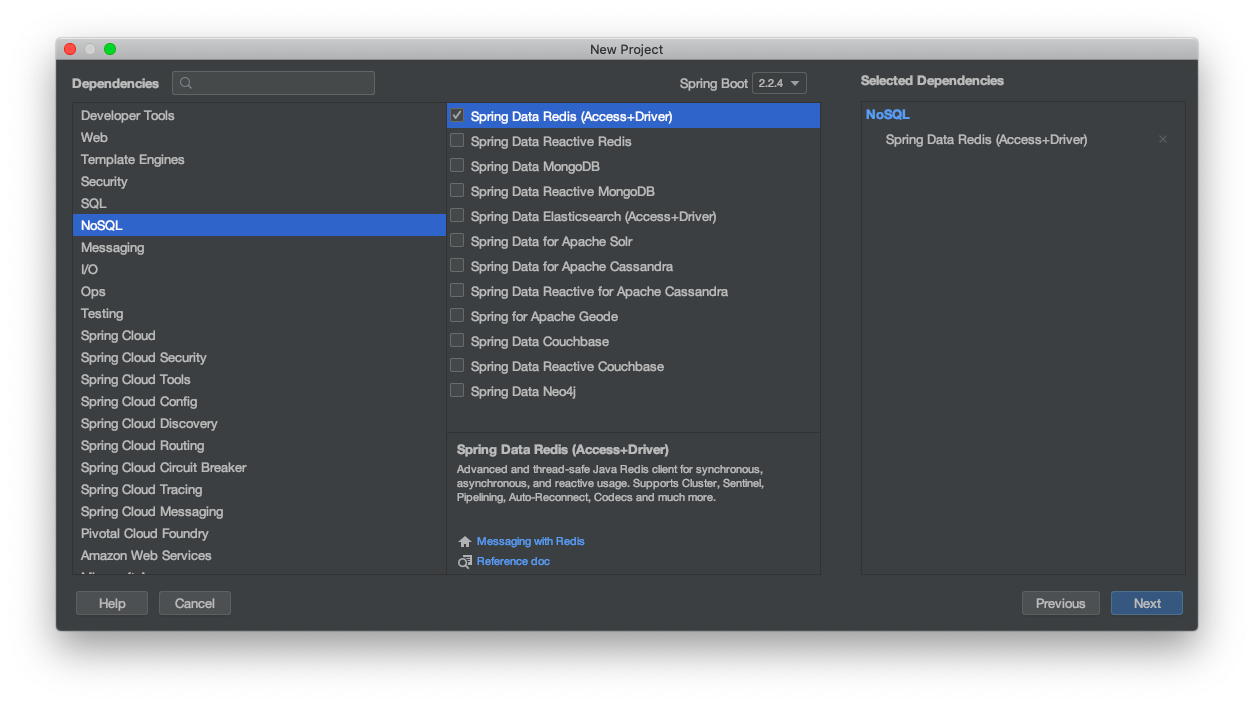Select the Developer Tools category

(x=259, y=116)
